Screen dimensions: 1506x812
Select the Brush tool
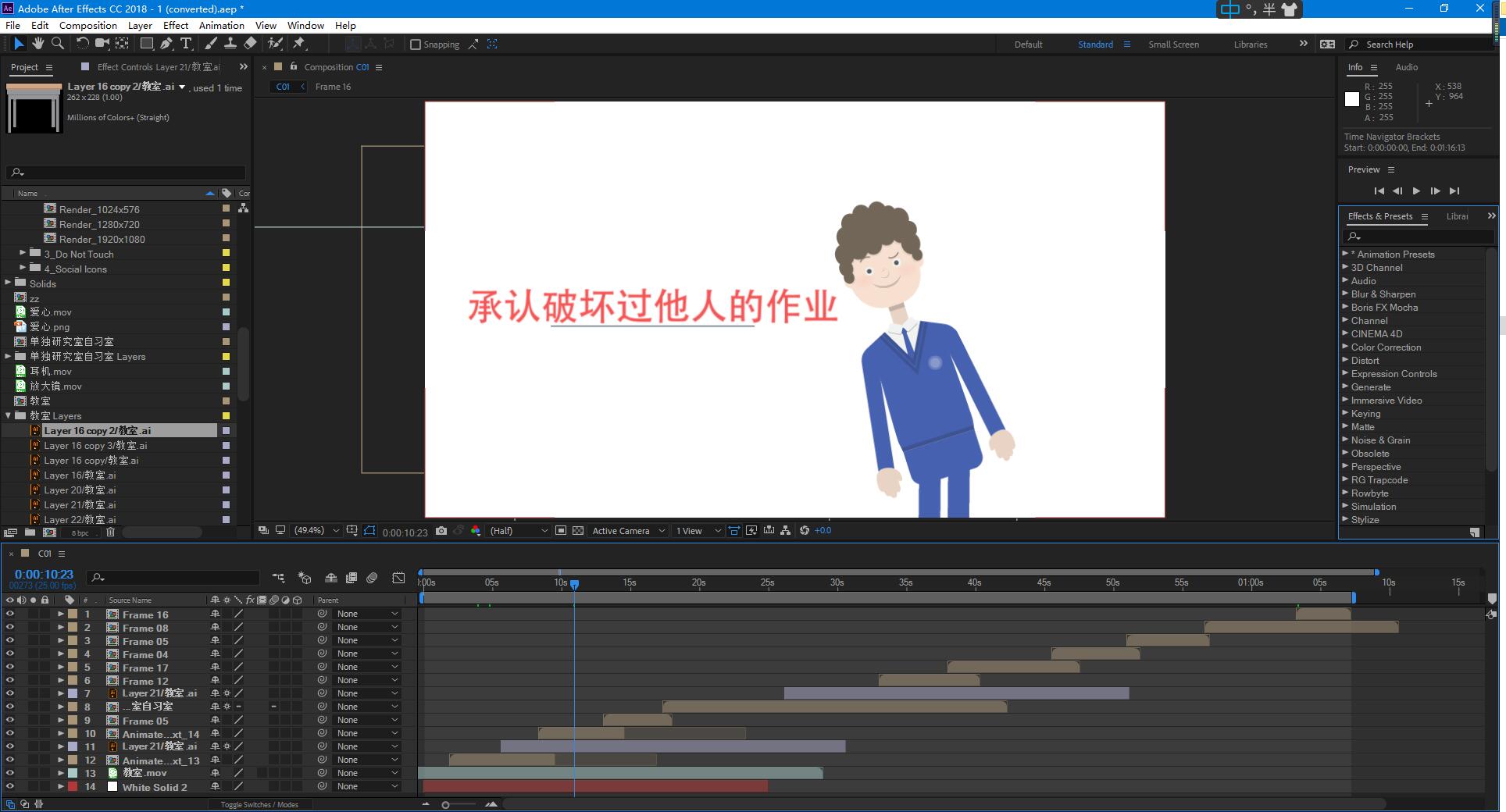[211, 44]
